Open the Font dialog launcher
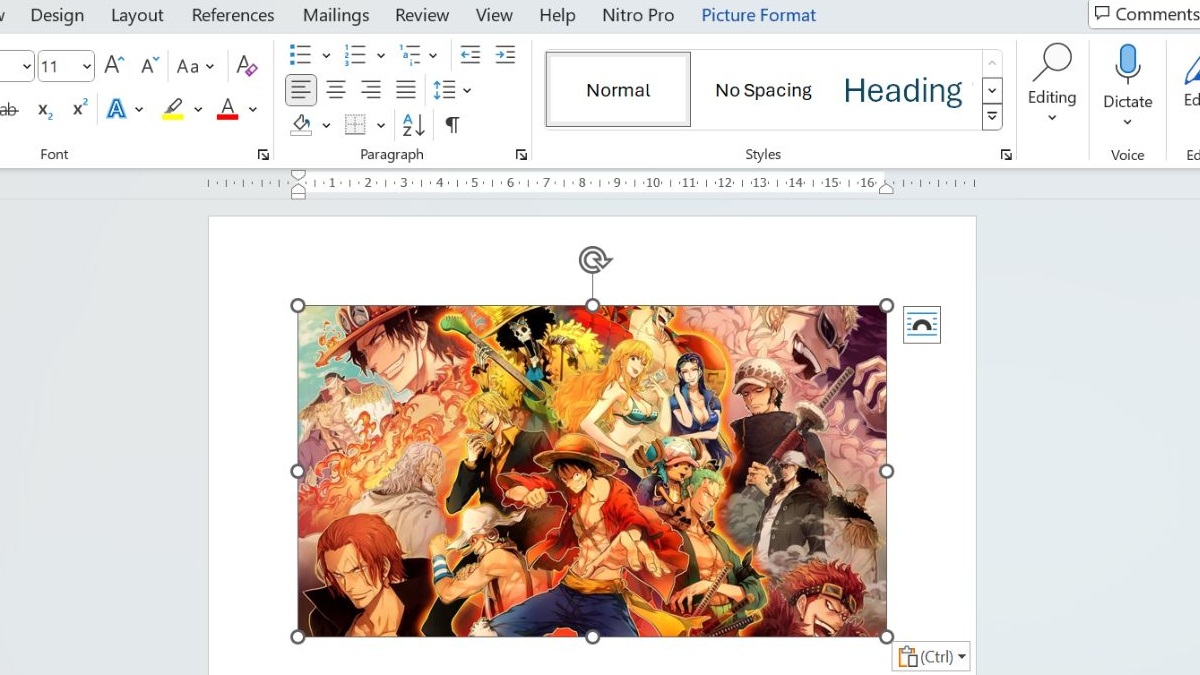The image size is (1200, 675). (263, 155)
